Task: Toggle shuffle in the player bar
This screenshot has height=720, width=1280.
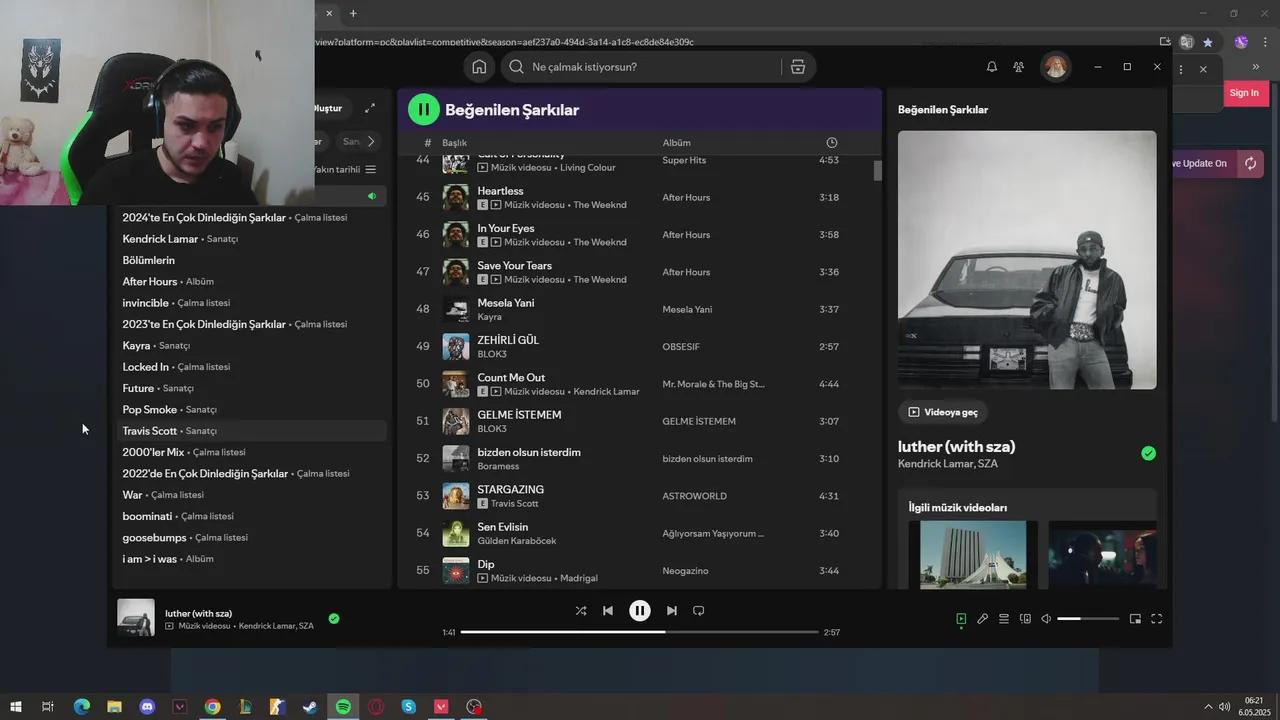Action: tap(581, 611)
